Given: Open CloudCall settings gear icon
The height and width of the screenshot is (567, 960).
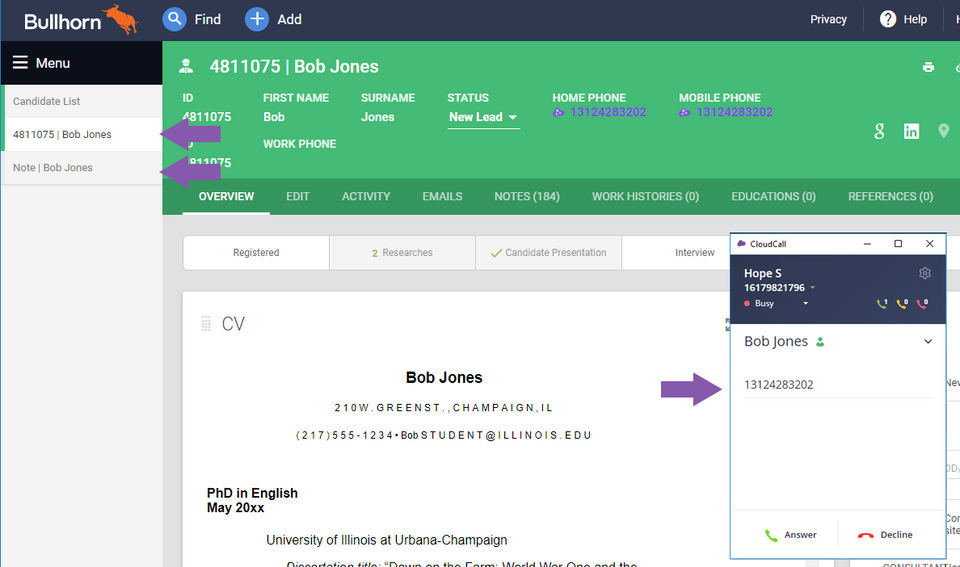Looking at the screenshot, I should point(924,273).
